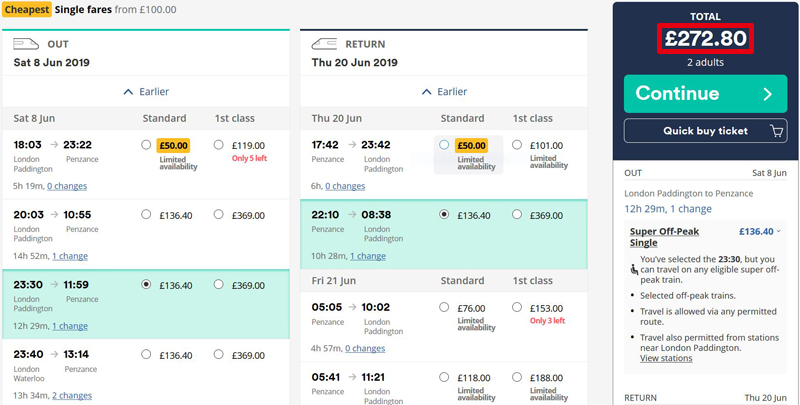Screen dimensions: 800x405
Task: Click the arrow icon on Continue button
Action: tap(768, 94)
